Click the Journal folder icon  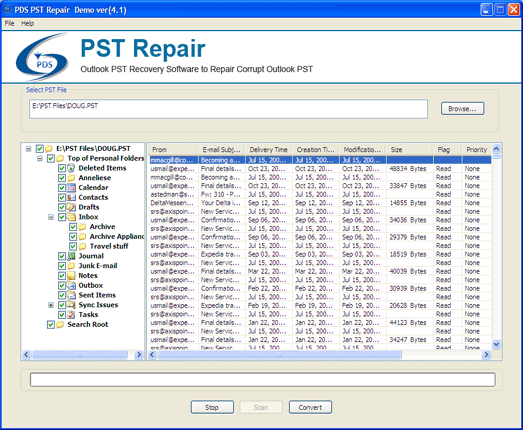(71, 256)
